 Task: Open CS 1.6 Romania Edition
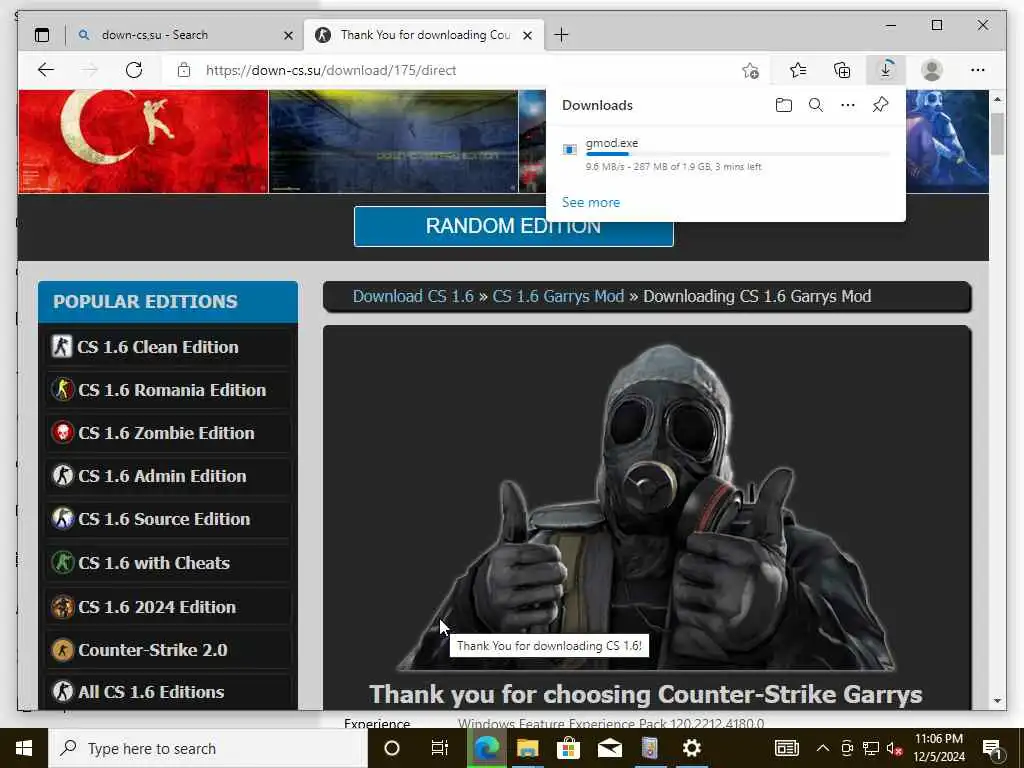coord(168,390)
